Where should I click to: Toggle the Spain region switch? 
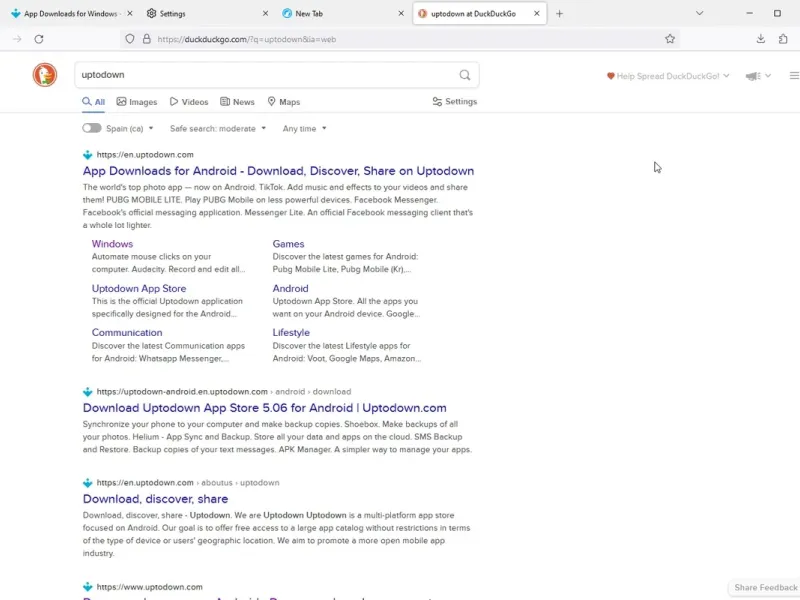(92, 128)
